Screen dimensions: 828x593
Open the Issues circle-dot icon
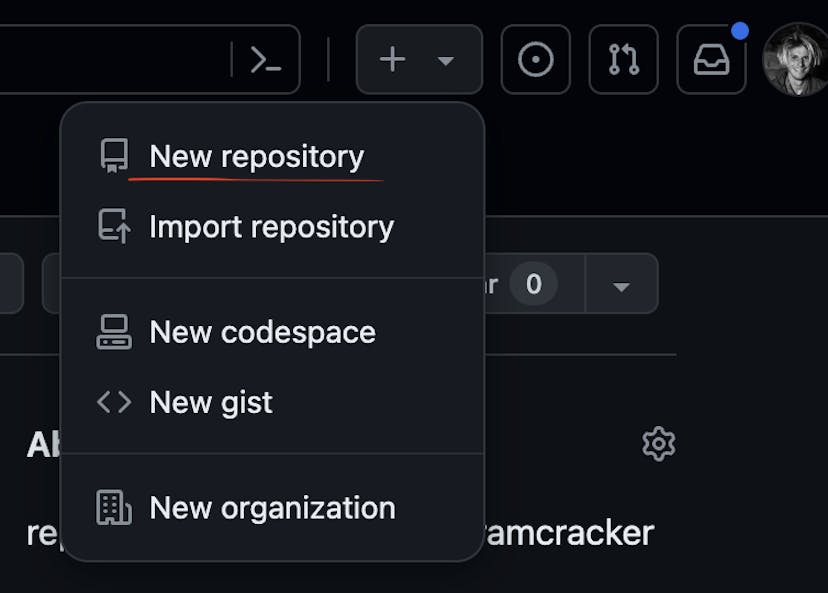[536, 60]
